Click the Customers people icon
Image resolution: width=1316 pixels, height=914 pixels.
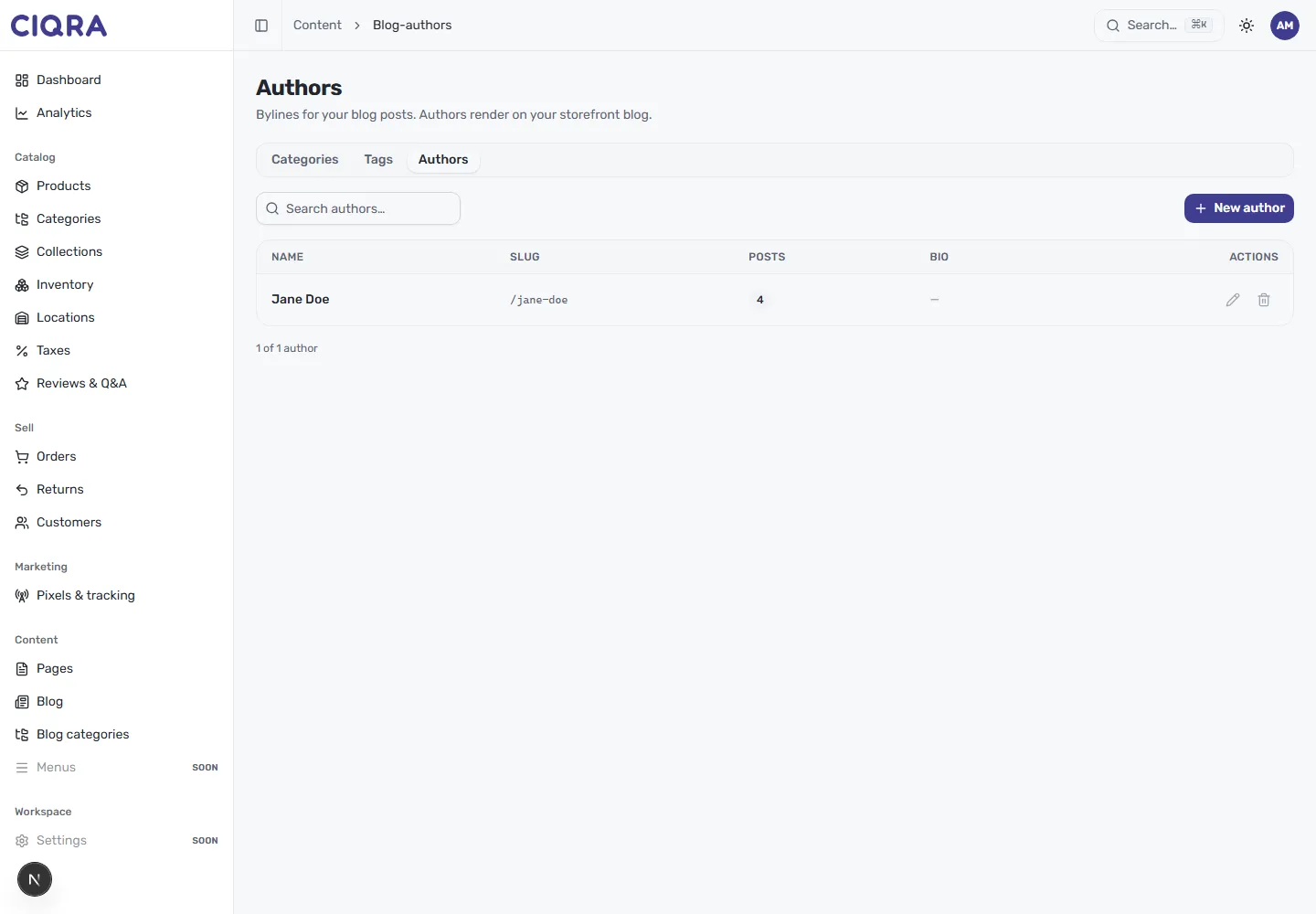22,523
